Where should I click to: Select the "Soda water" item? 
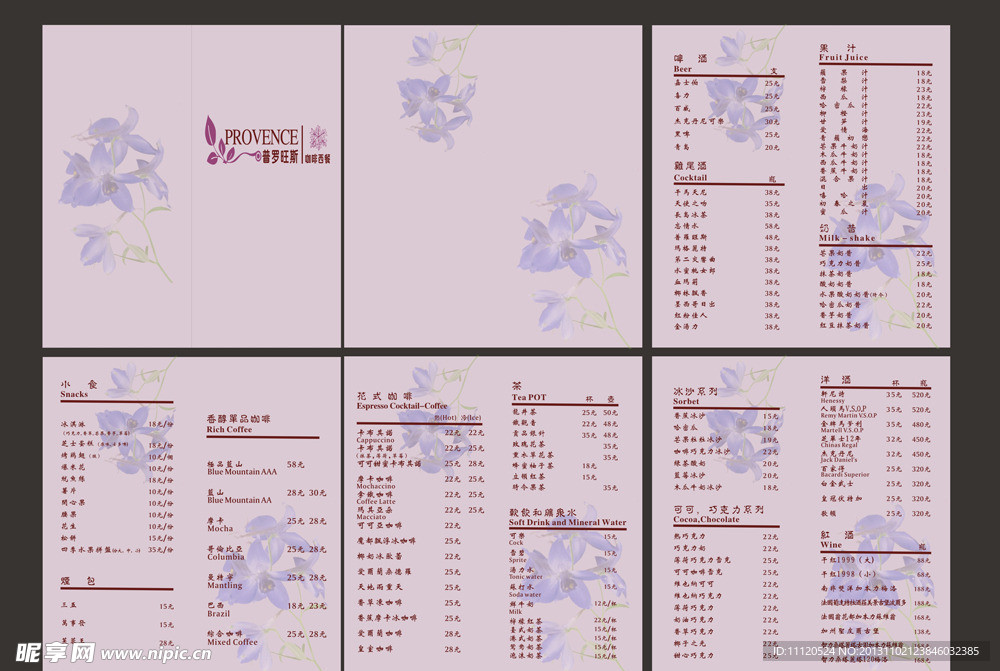[525, 594]
